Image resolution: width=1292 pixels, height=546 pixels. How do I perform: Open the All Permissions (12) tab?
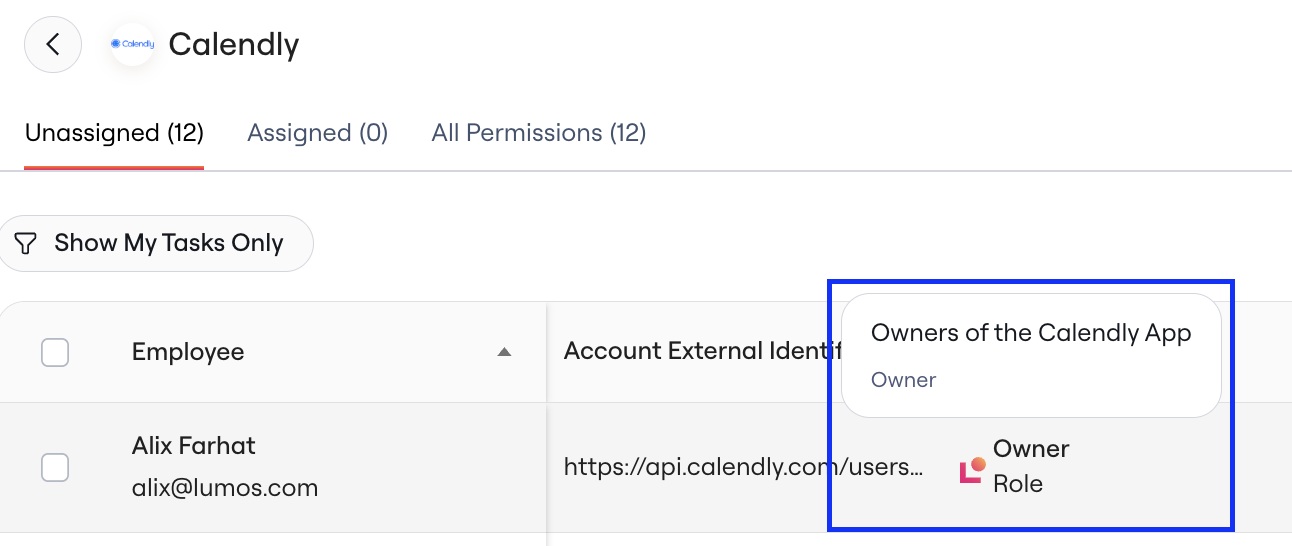tap(539, 133)
